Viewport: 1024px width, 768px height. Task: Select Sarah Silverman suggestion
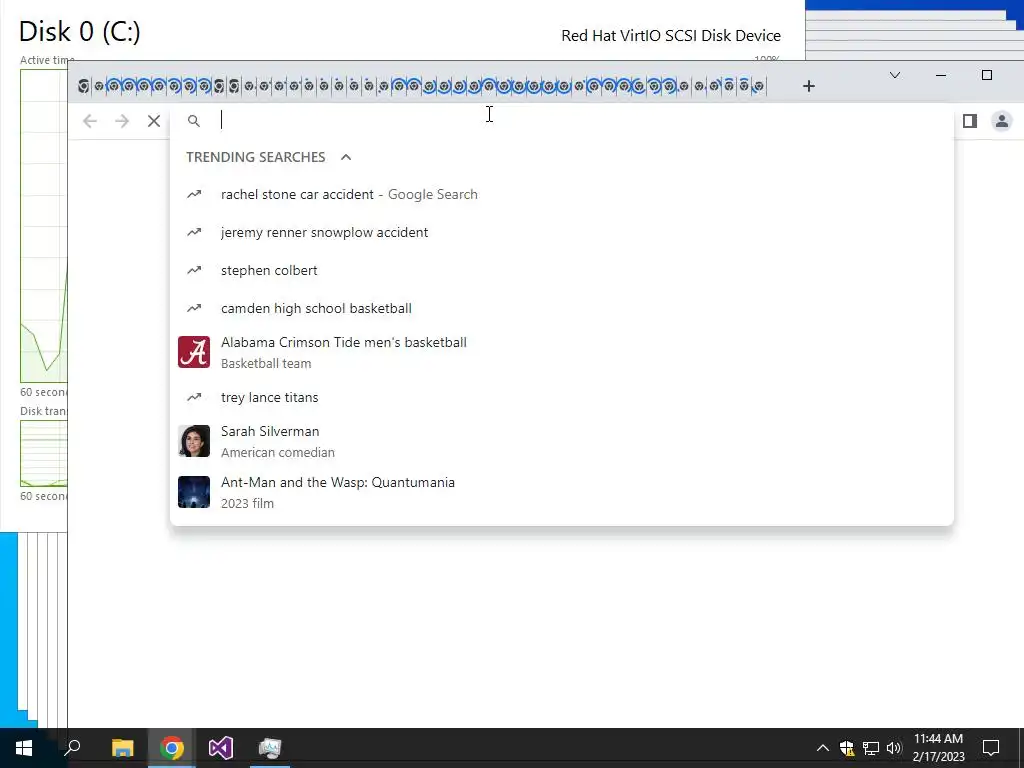pos(562,441)
